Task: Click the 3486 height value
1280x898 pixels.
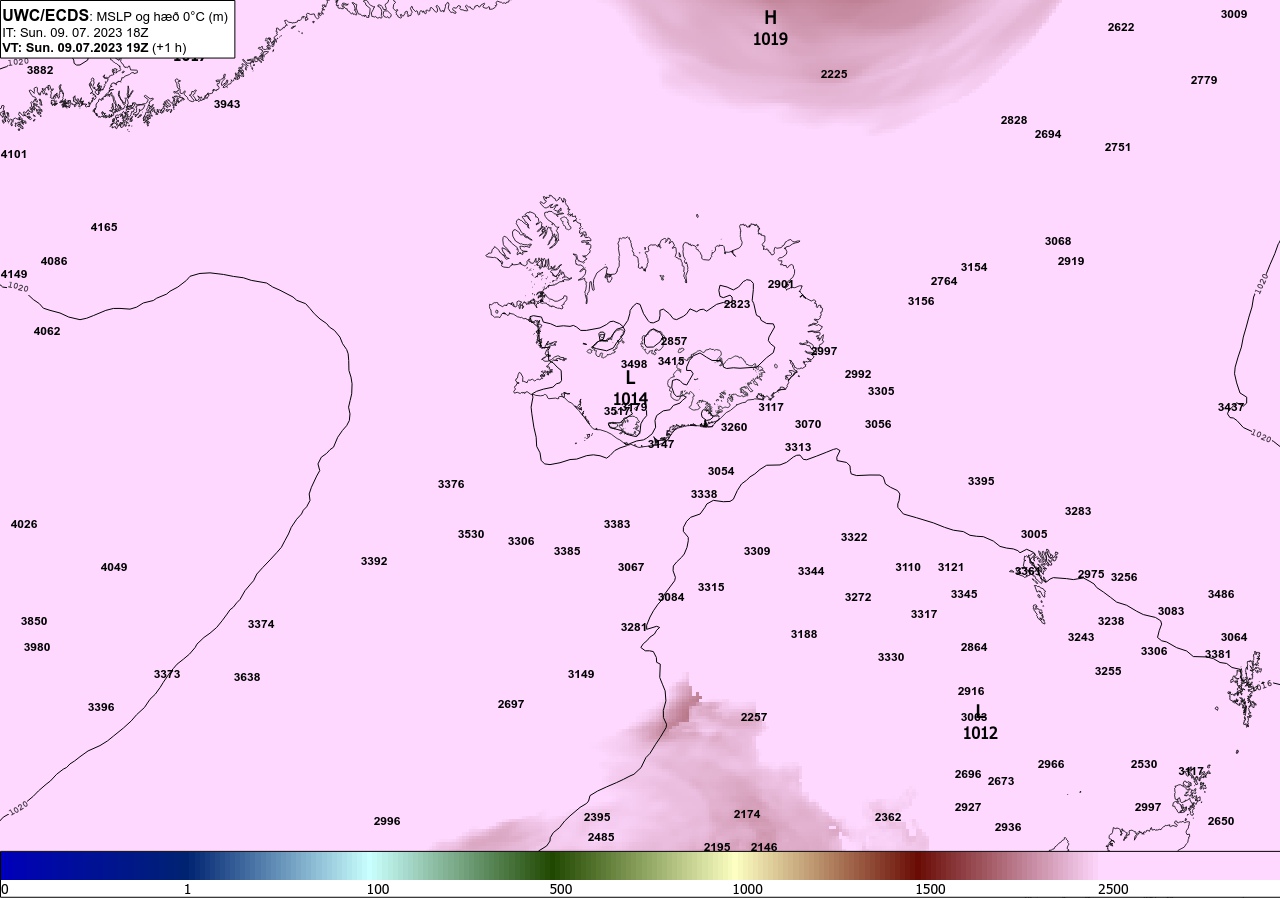Action: (1221, 594)
